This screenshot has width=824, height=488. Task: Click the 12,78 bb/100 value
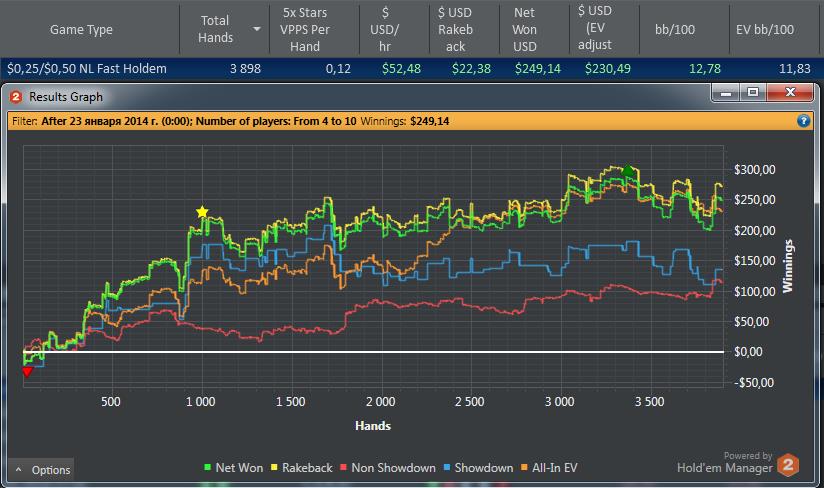[705, 69]
